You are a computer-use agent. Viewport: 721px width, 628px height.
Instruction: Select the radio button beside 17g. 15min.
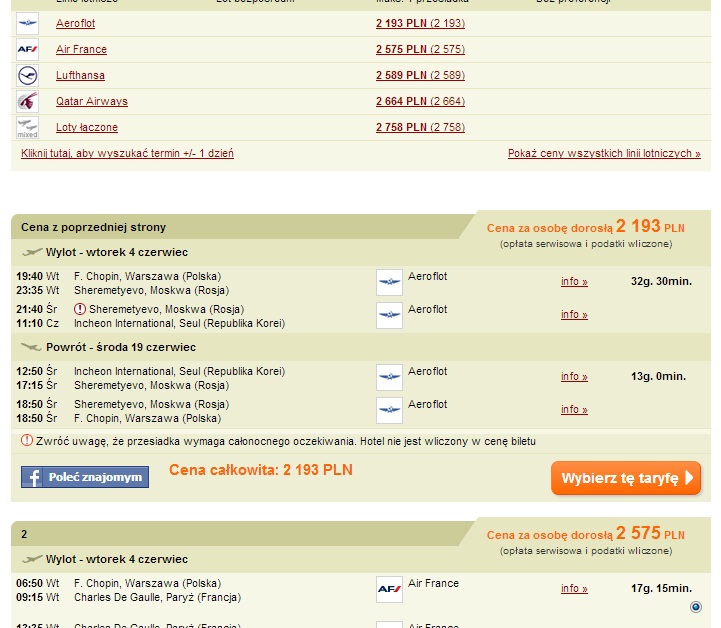click(x=696, y=607)
